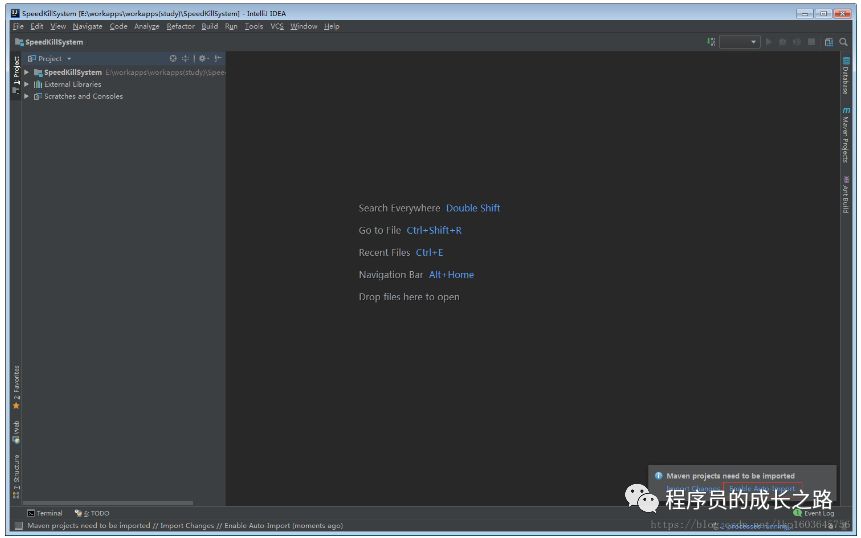Screen dimensions: 861x538
Task: Open Project Structure icon in toolbar
Action: [x=829, y=42]
